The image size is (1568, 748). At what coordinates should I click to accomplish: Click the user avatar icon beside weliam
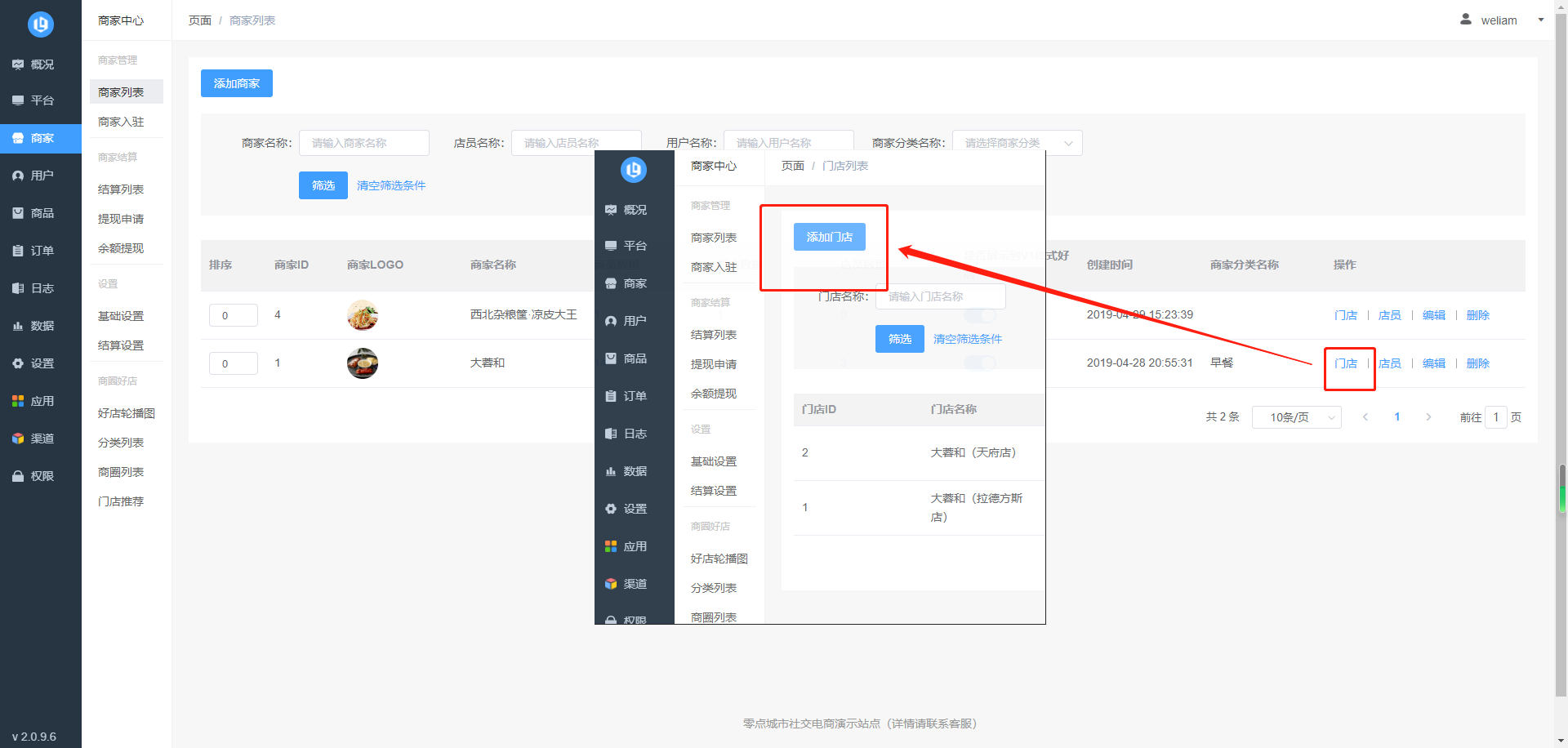(1466, 20)
